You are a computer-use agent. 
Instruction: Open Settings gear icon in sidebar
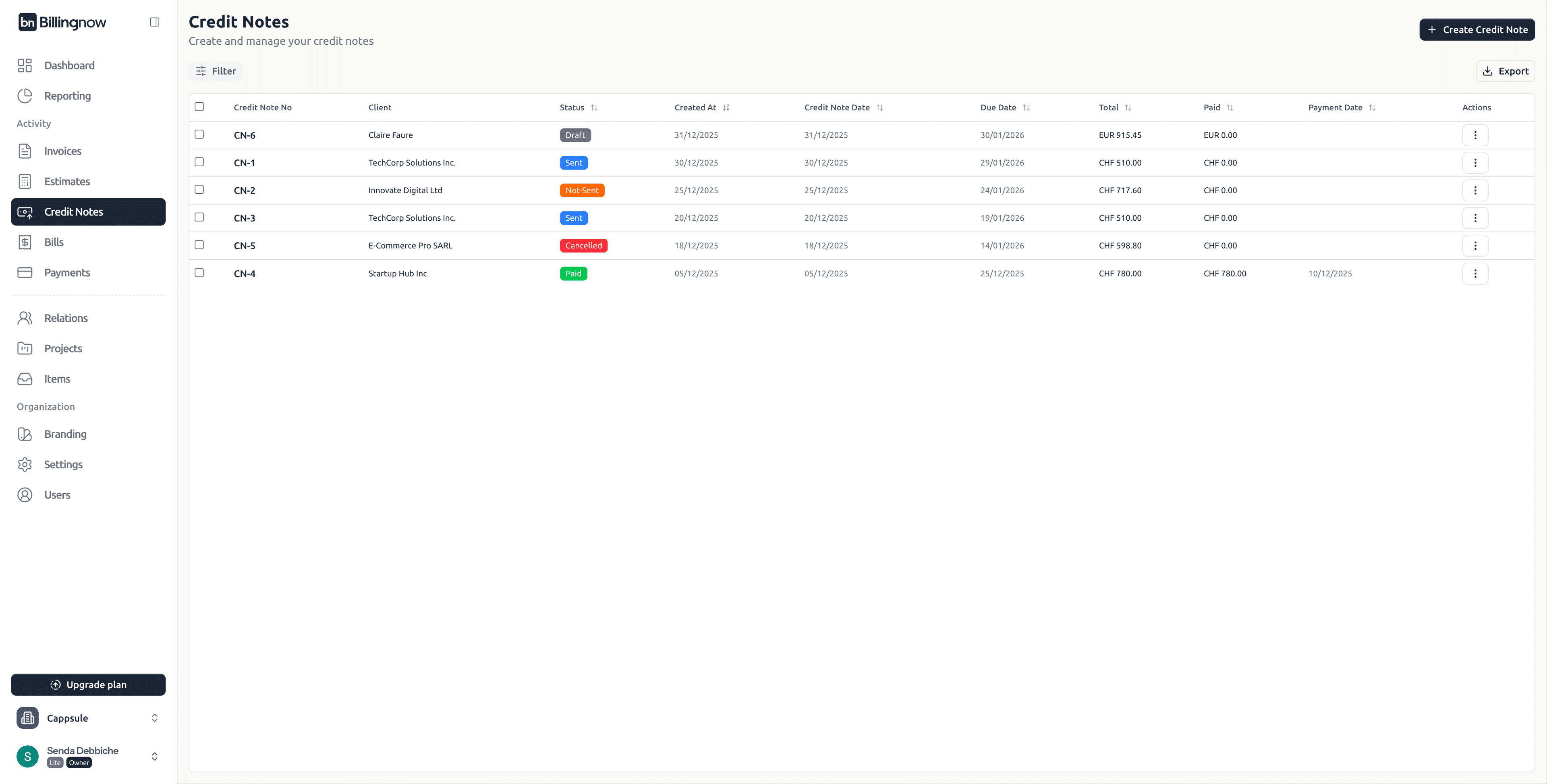coord(25,465)
